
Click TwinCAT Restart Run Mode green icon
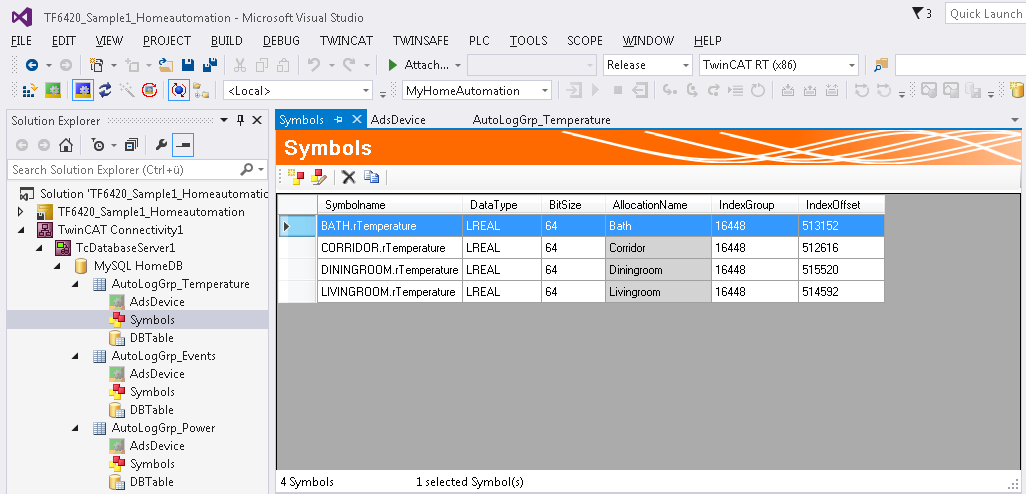53,90
